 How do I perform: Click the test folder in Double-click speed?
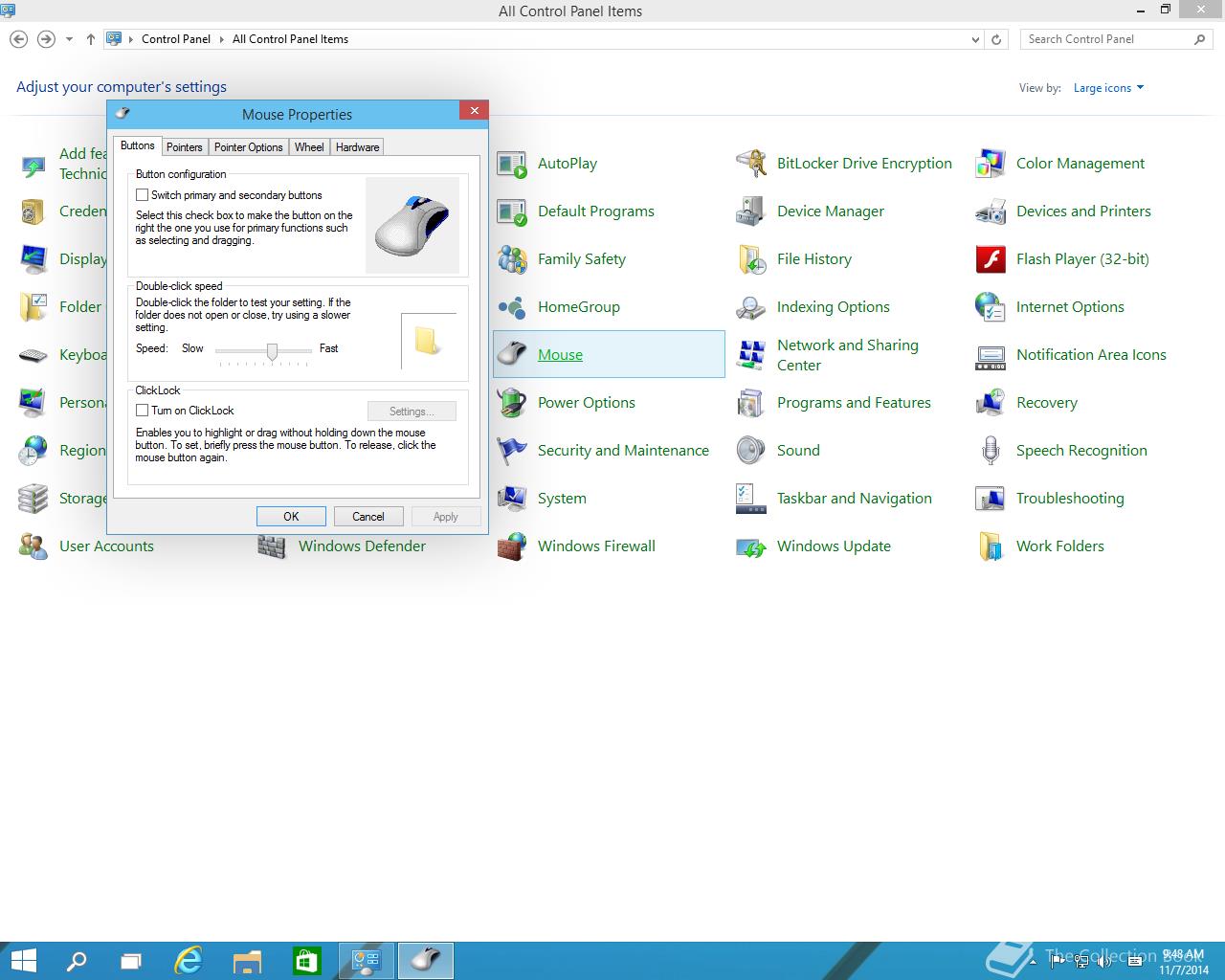point(427,341)
